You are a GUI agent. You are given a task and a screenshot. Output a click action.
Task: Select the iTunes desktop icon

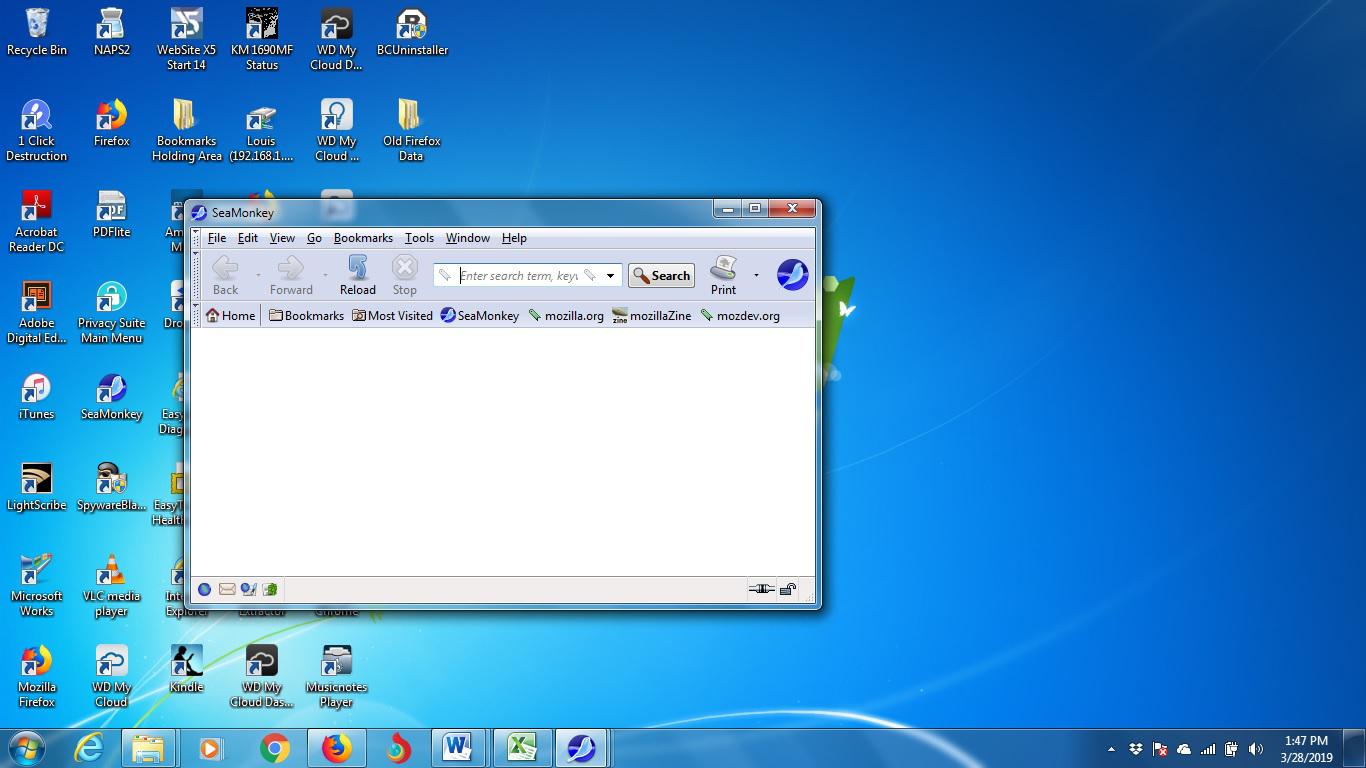pyautogui.click(x=37, y=397)
